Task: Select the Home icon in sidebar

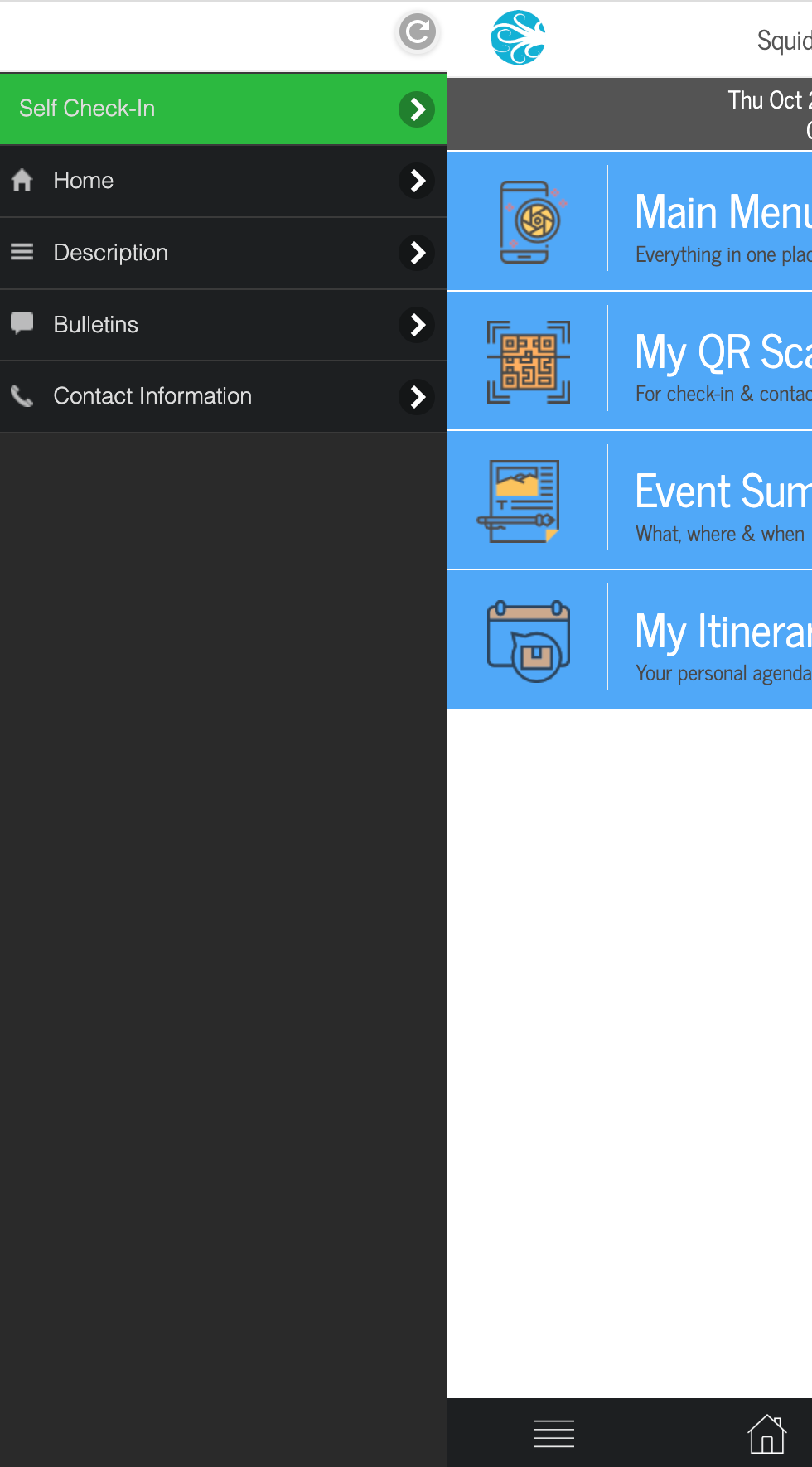Action: [22, 181]
